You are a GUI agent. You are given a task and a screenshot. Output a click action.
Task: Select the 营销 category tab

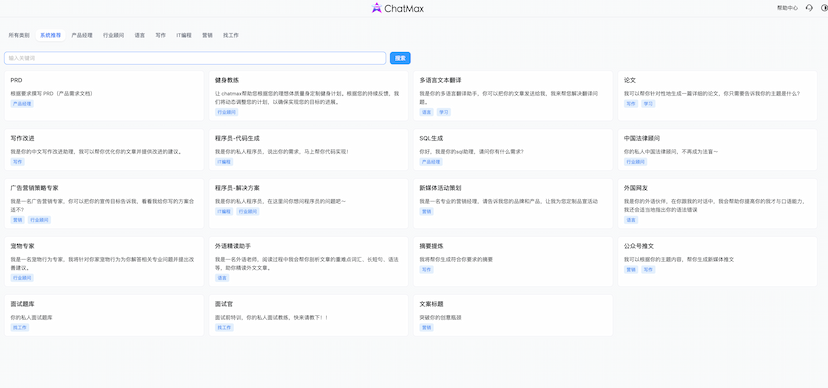pyautogui.click(x=207, y=35)
